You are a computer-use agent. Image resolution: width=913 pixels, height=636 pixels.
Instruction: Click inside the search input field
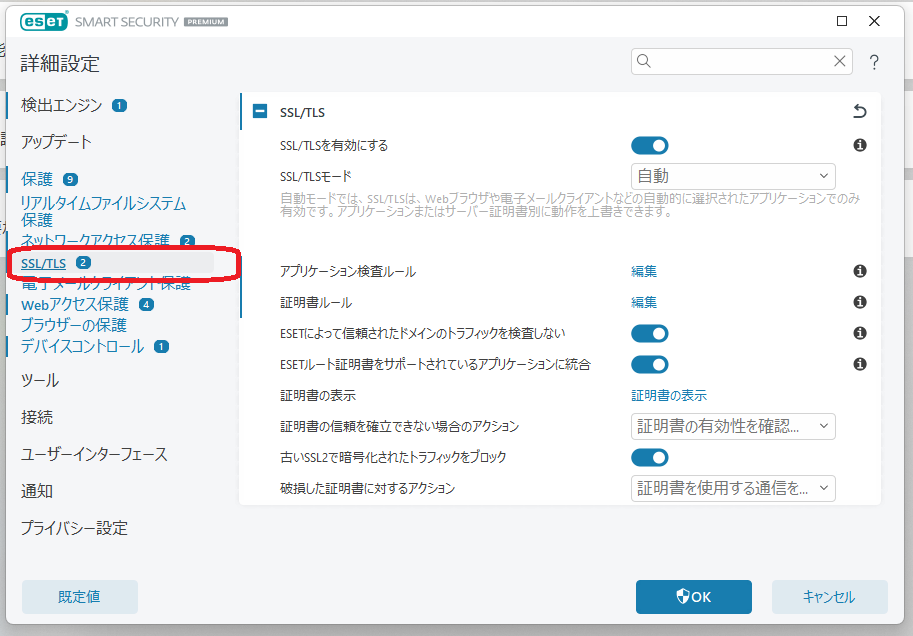(x=741, y=61)
